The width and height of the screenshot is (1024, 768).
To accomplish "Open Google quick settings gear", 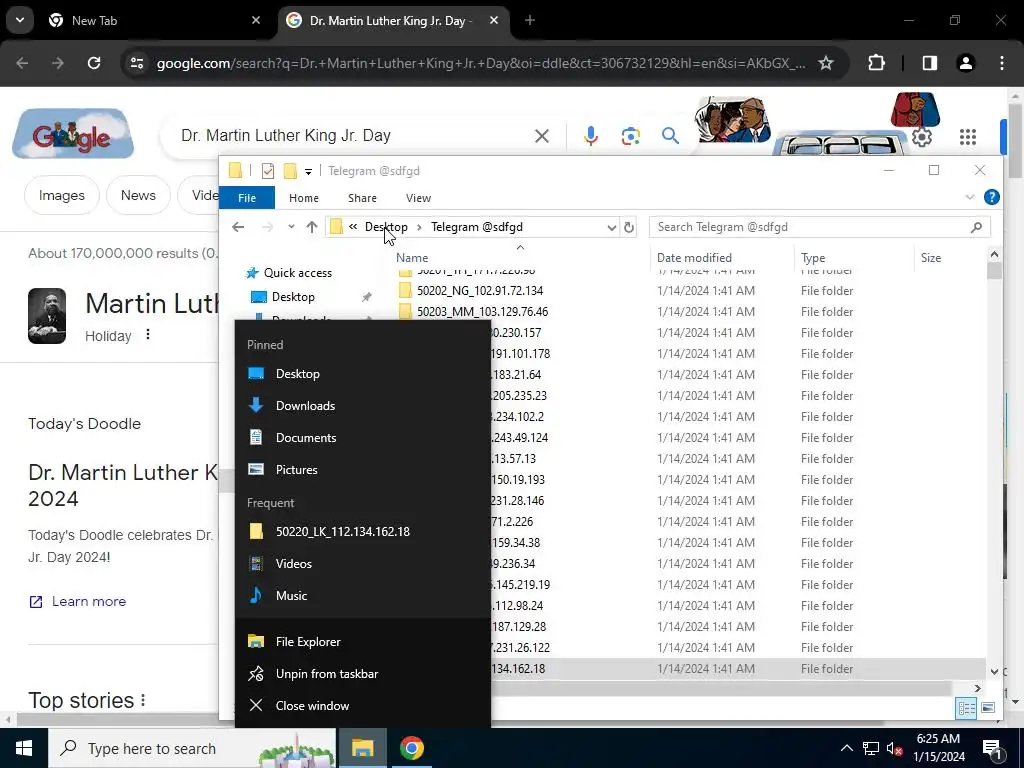I will tap(921, 137).
